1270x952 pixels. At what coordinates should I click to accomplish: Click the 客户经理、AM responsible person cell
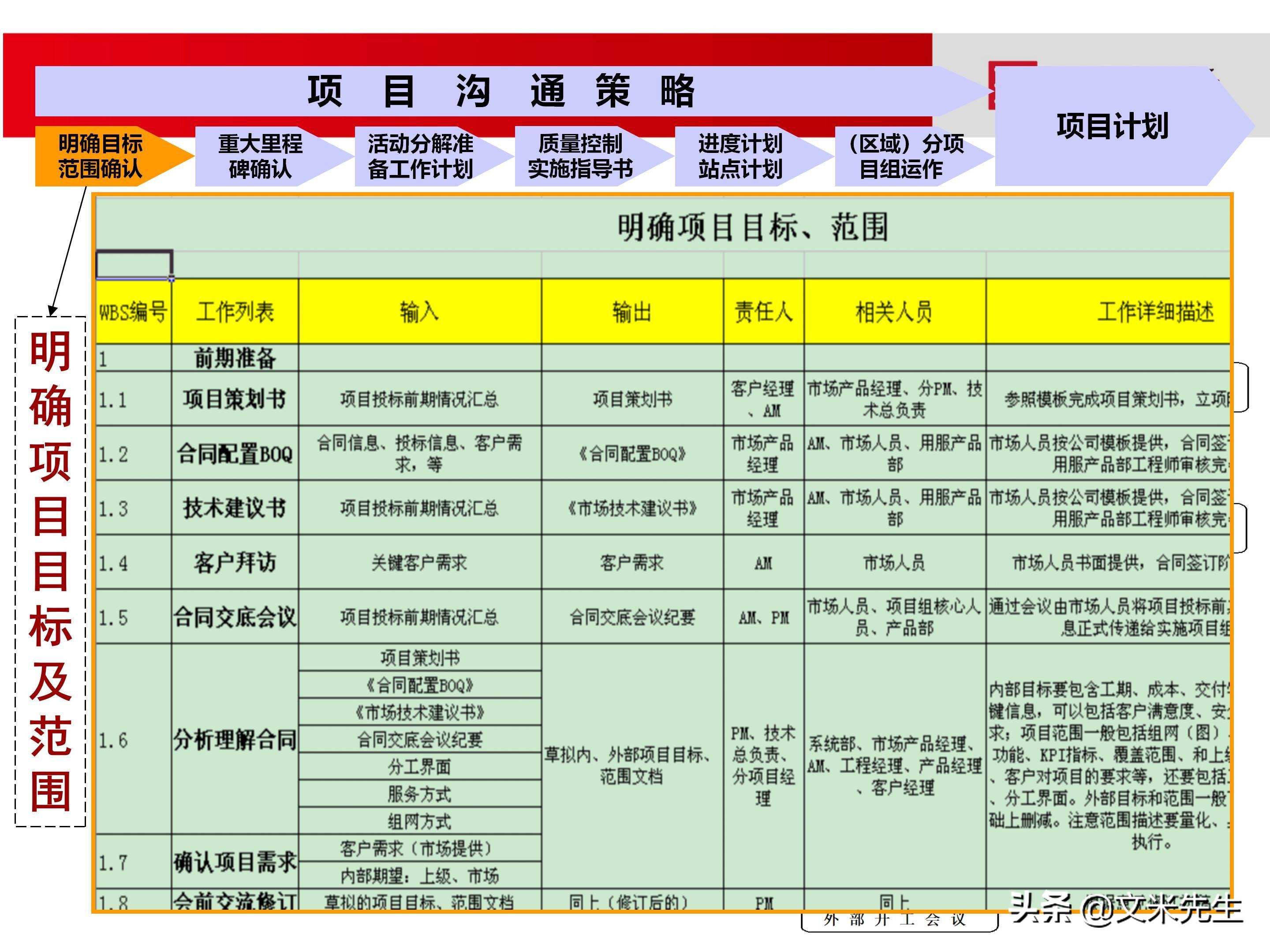(x=764, y=398)
